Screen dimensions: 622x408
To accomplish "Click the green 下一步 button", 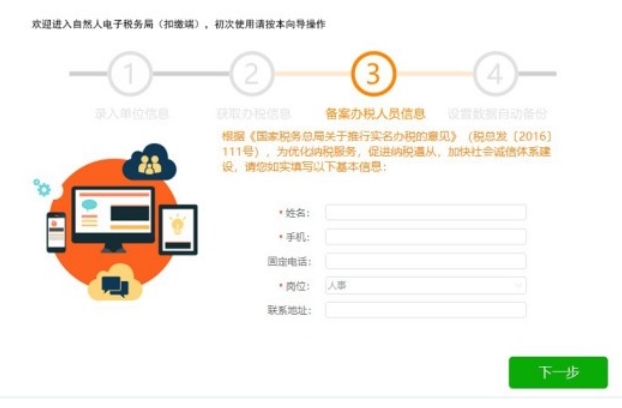I will pyautogui.click(x=559, y=372).
